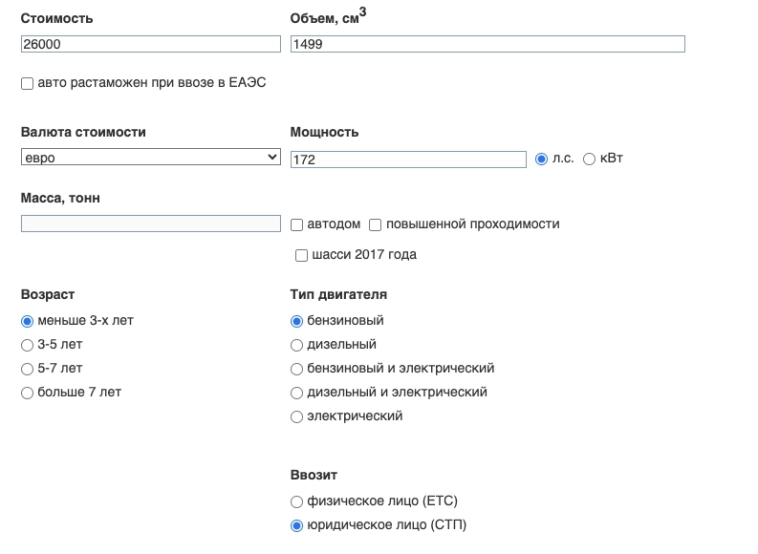
Task: Check the автодом checkbox
Action: (x=297, y=224)
